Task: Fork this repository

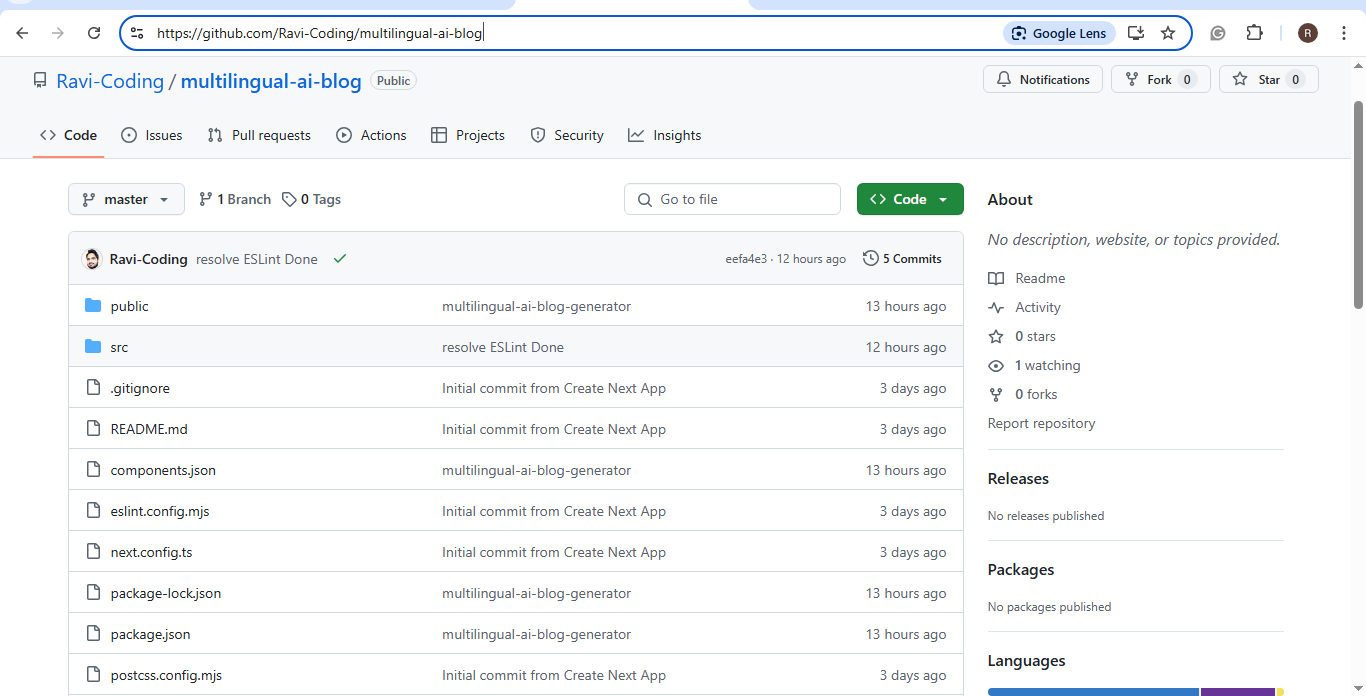Action: point(1161,79)
